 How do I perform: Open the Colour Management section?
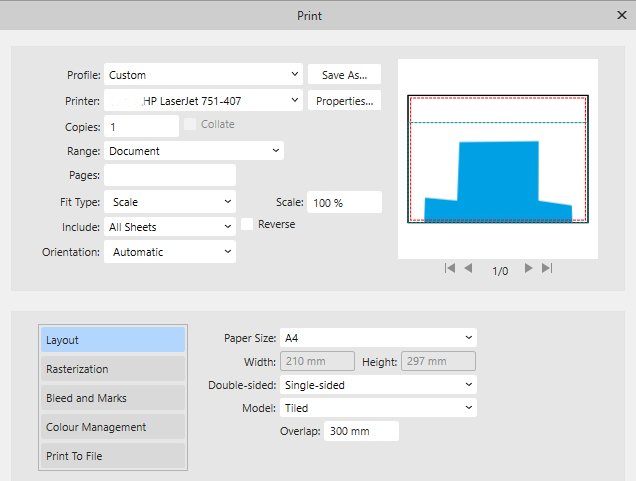tap(113, 427)
